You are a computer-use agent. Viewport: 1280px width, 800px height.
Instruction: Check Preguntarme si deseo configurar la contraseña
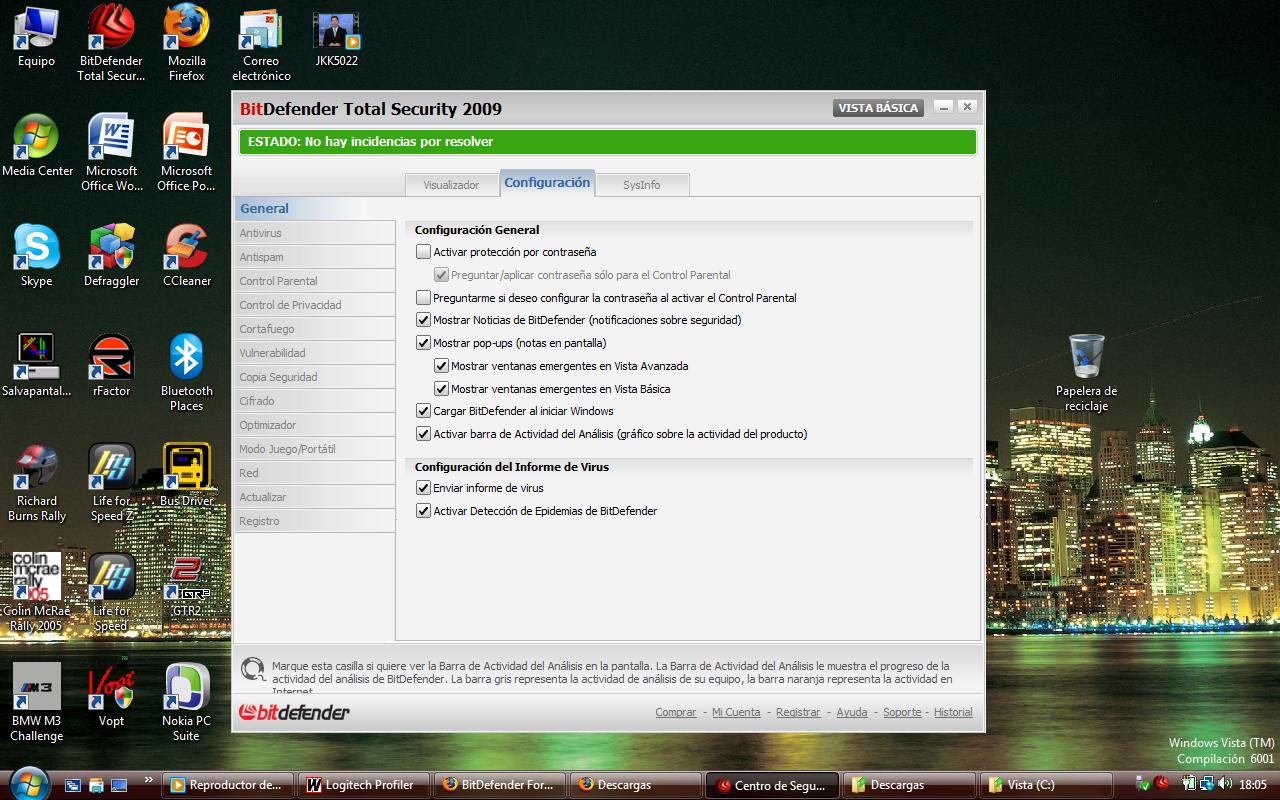coord(424,298)
